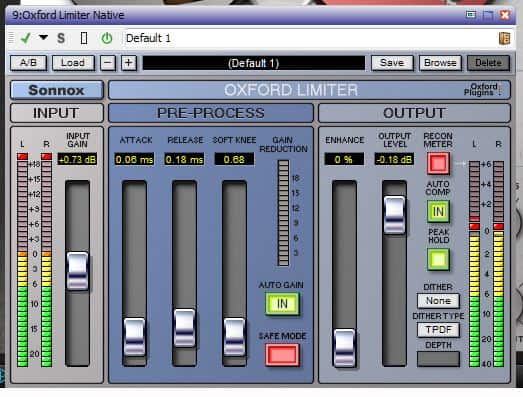The height and width of the screenshot is (397, 523).
Task: Toggle the red Safe Mode button
Action: pos(282,354)
